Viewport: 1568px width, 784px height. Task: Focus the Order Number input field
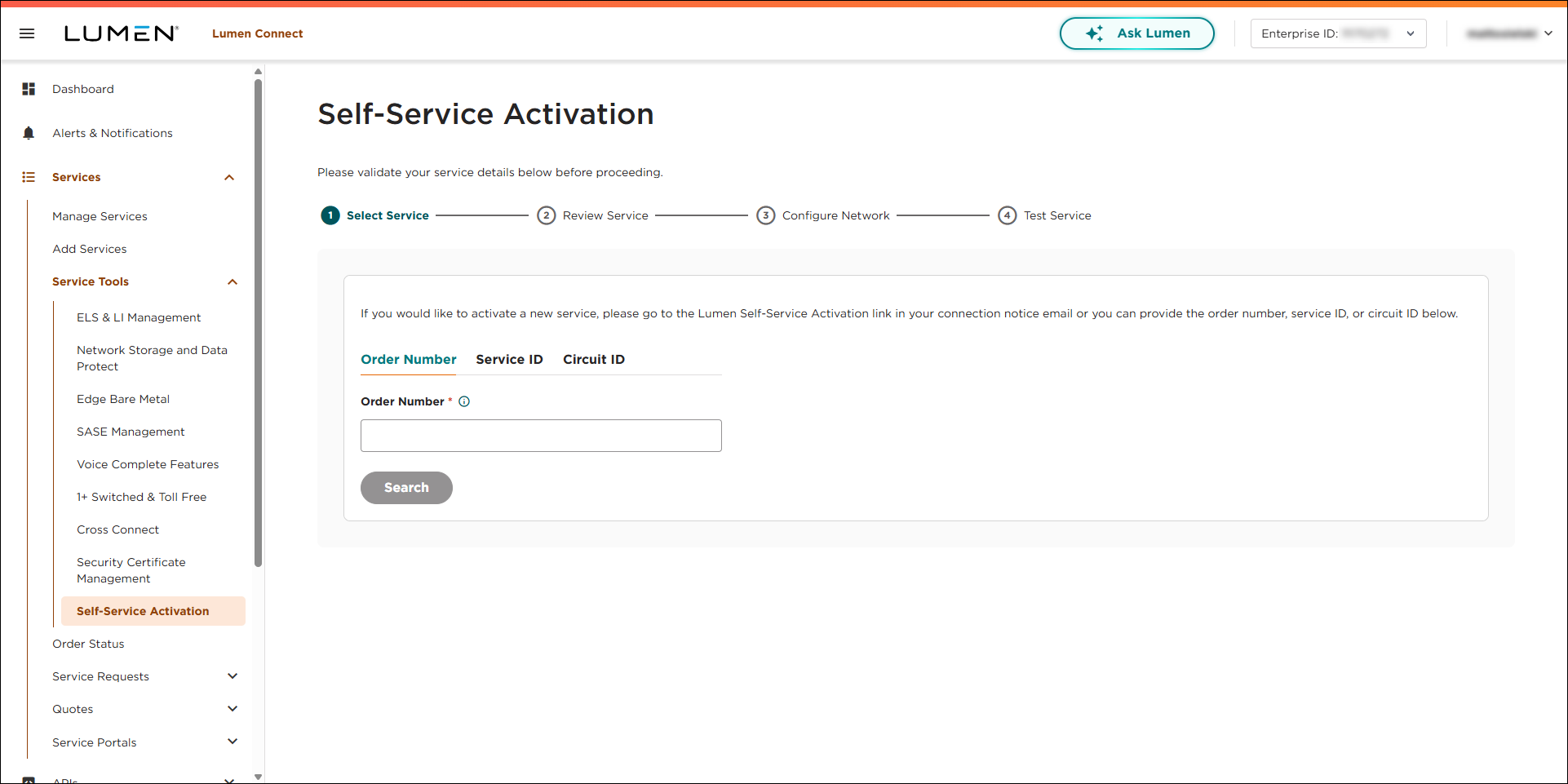(541, 436)
